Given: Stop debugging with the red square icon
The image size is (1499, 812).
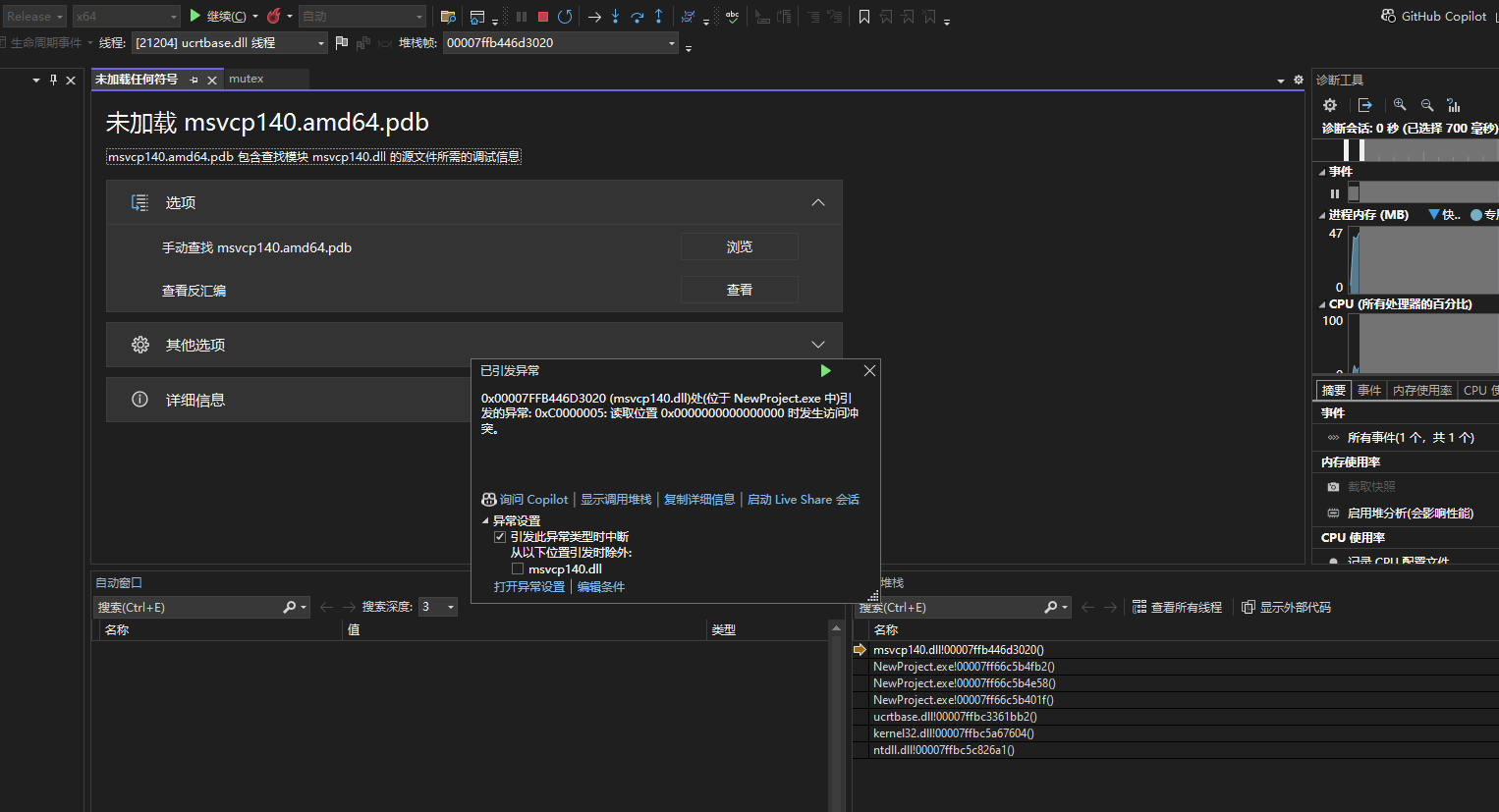Looking at the screenshot, I should pyautogui.click(x=542, y=17).
